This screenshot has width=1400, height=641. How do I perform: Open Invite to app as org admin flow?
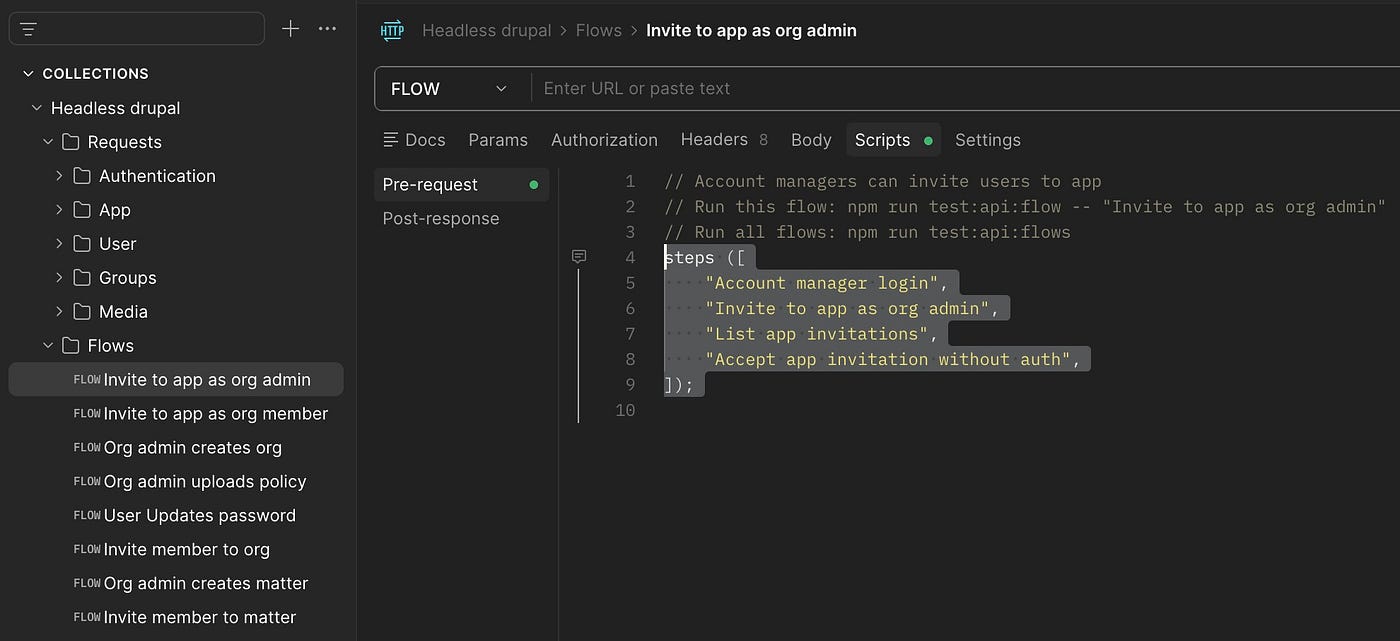tap(176, 380)
